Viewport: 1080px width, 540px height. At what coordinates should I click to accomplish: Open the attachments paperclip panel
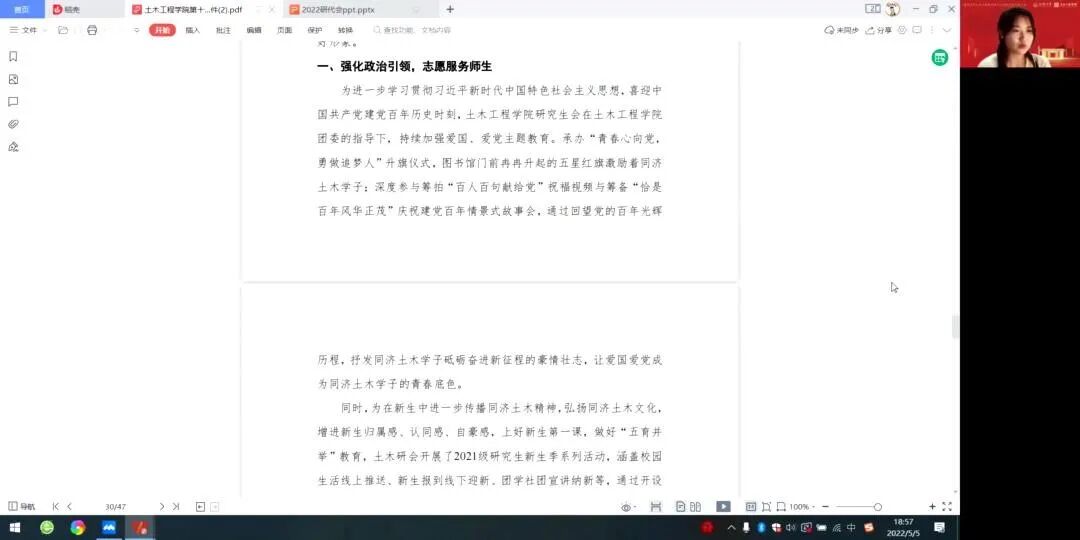(13, 125)
